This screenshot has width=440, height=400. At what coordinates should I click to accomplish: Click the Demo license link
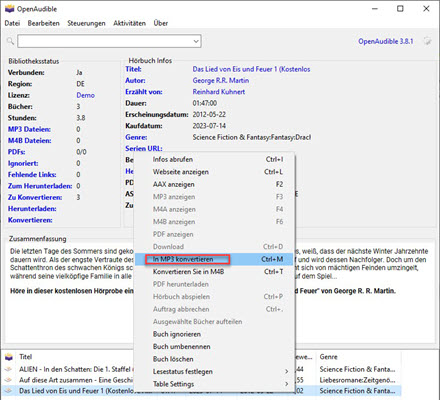(86, 95)
